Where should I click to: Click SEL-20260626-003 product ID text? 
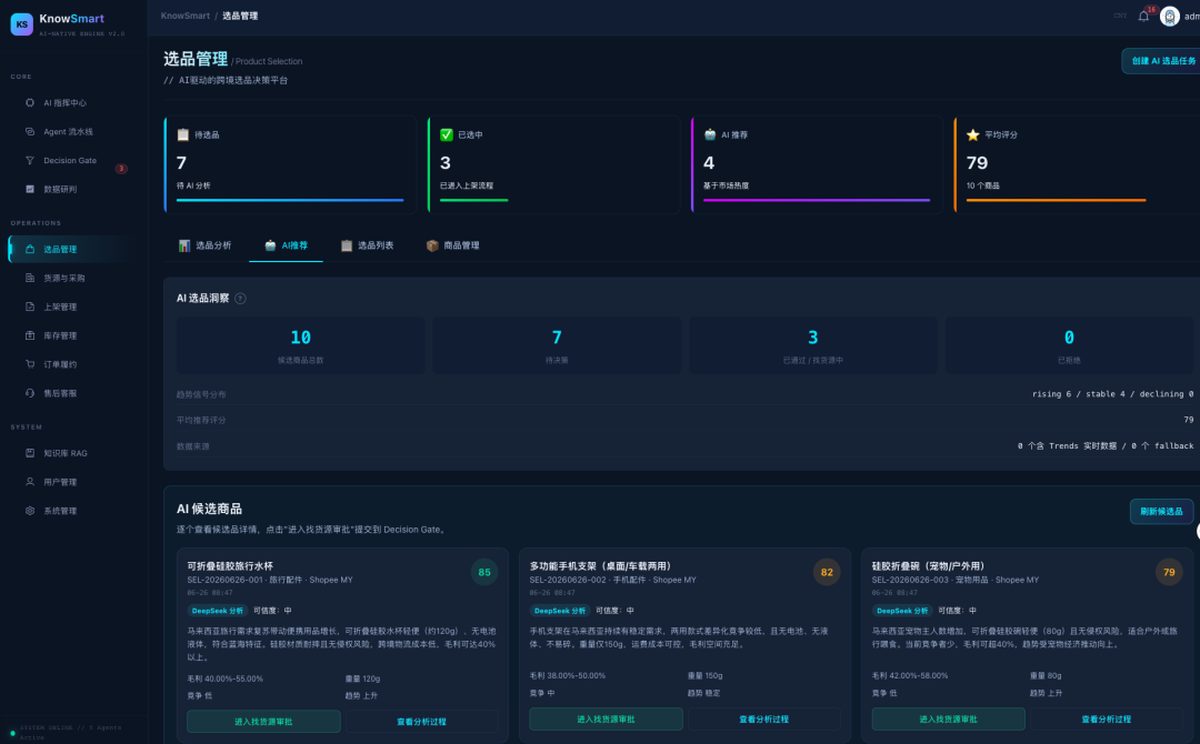(x=910, y=580)
